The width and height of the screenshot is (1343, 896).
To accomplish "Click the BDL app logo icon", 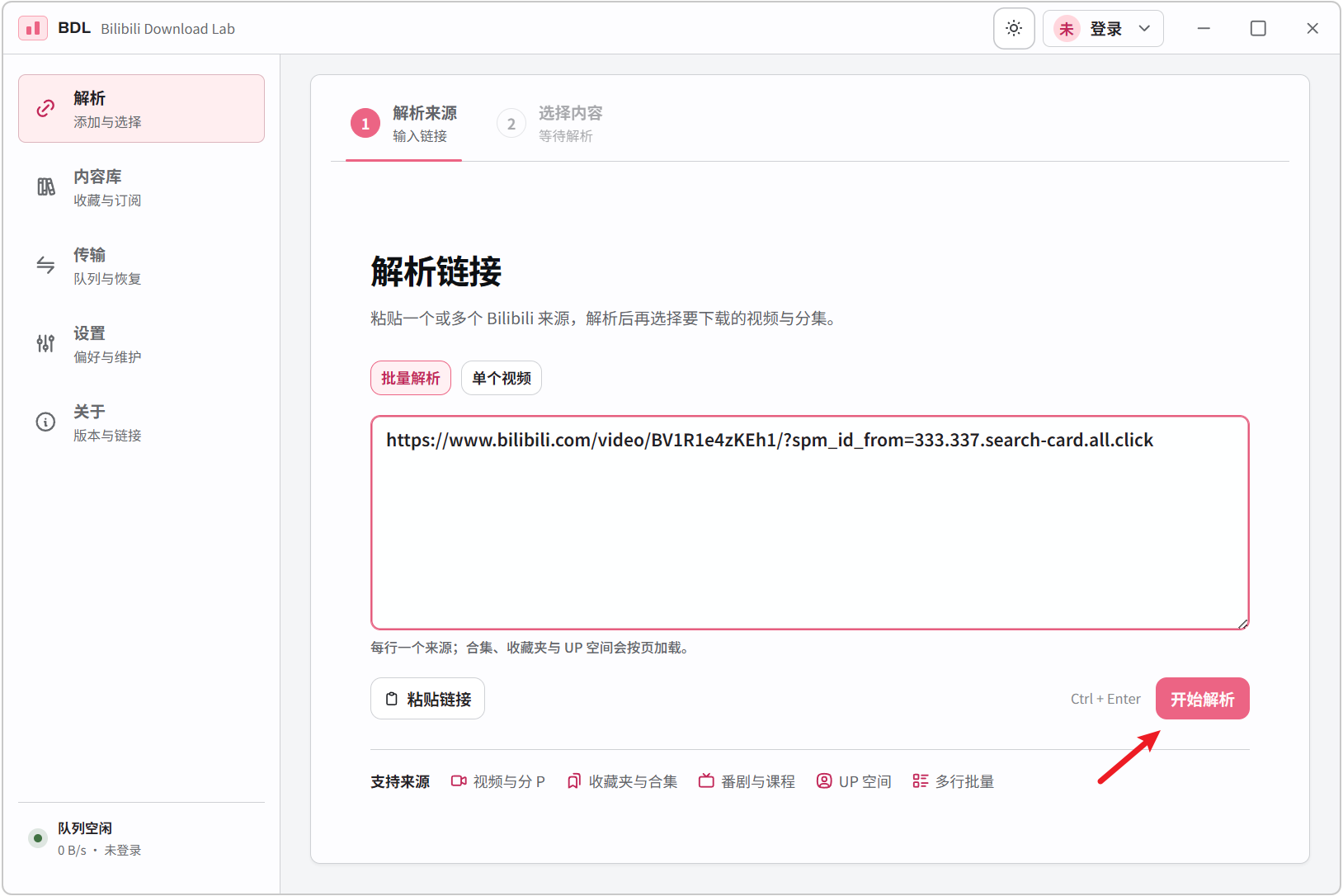I will (x=32, y=28).
